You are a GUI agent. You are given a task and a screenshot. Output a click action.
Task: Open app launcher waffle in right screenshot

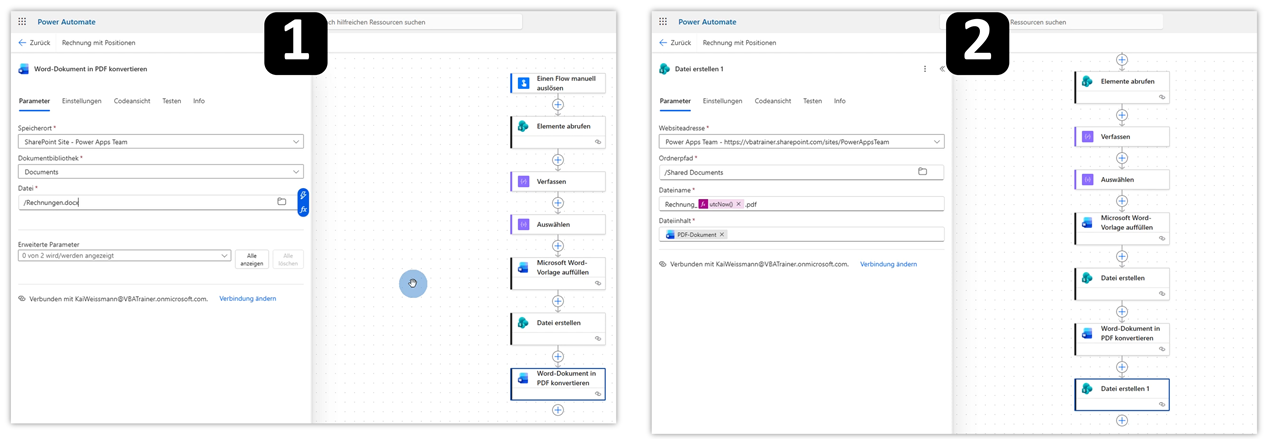pyautogui.click(x=662, y=21)
